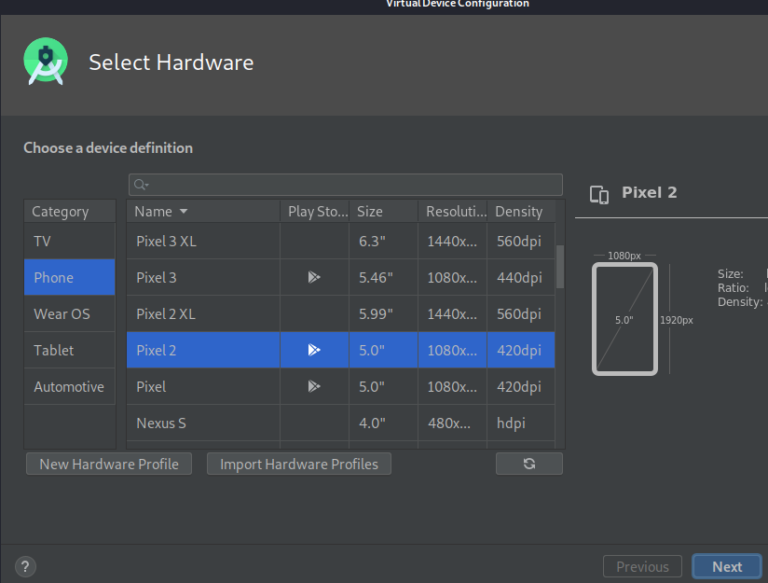
Task: Click the refresh device list icon button
Action: pyautogui.click(x=529, y=463)
